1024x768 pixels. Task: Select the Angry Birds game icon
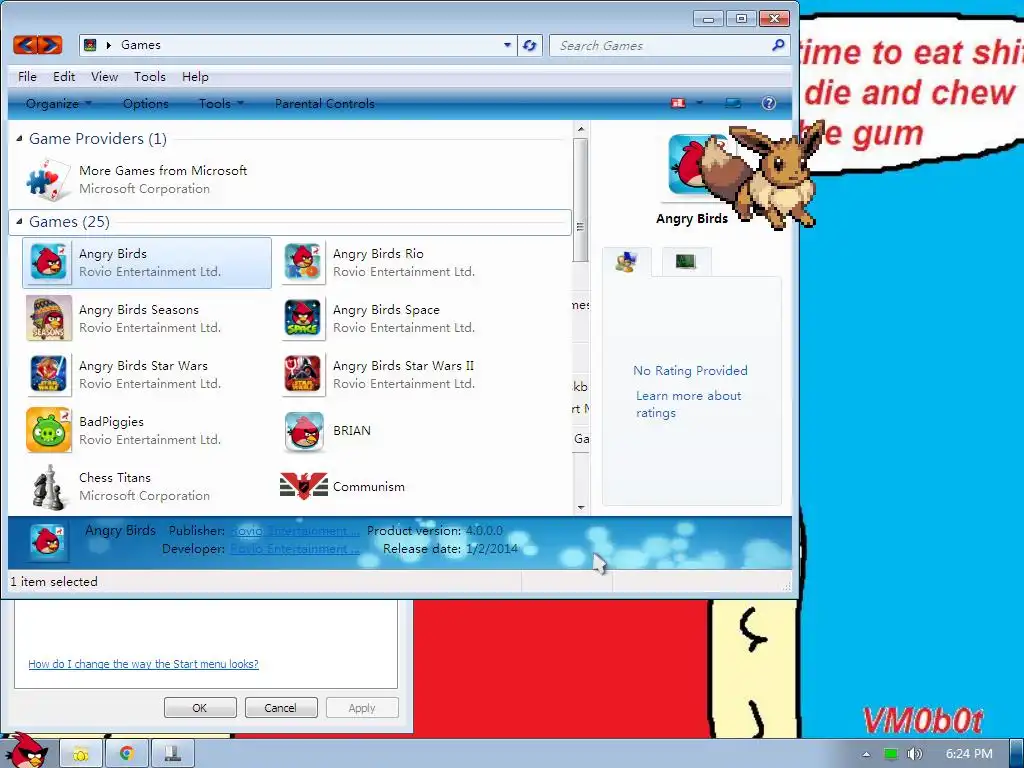click(x=49, y=262)
